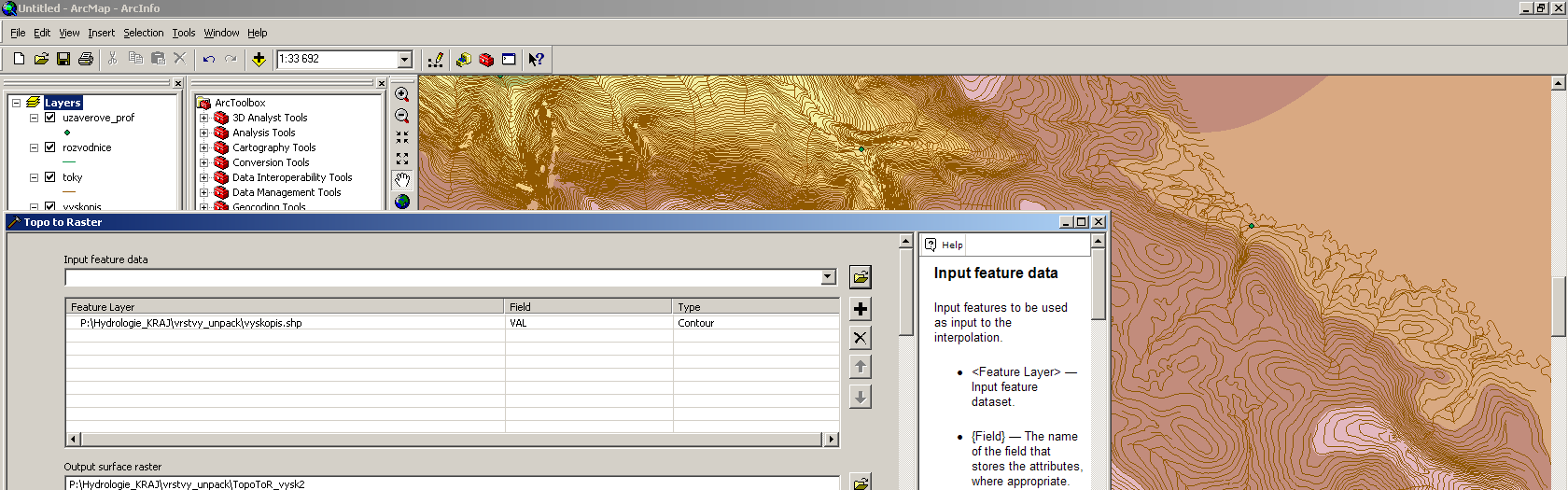Close the table of contents panel
This screenshot has height=490, width=1568.
(x=178, y=83)
